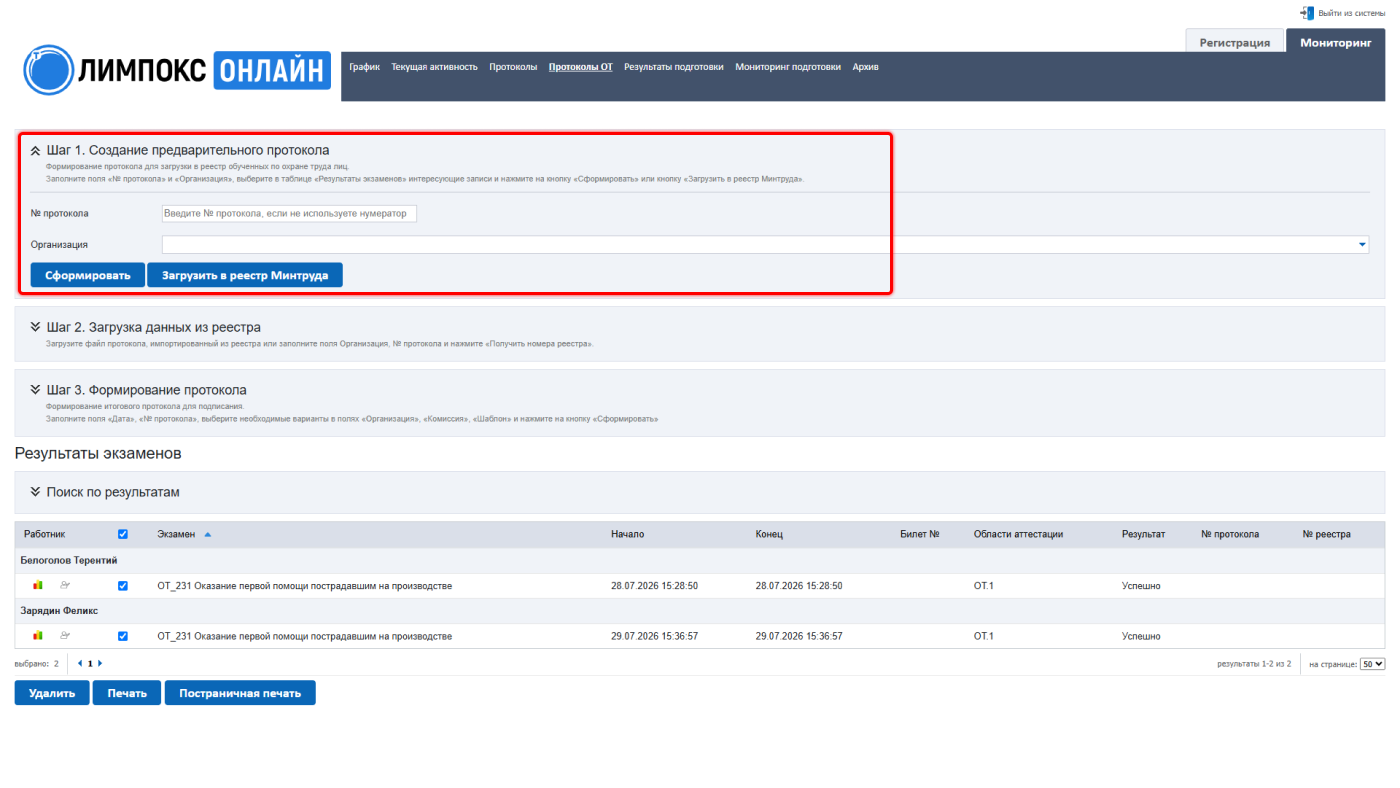Open the bar chart icon in Зарядин Феликс's row

pos(38,635)
